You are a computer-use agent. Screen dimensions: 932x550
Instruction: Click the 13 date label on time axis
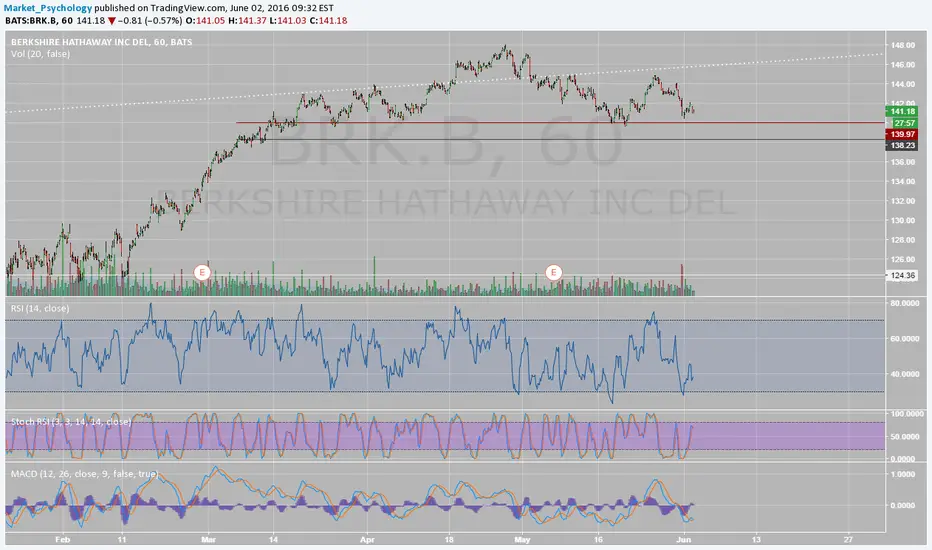click(755, 540)
